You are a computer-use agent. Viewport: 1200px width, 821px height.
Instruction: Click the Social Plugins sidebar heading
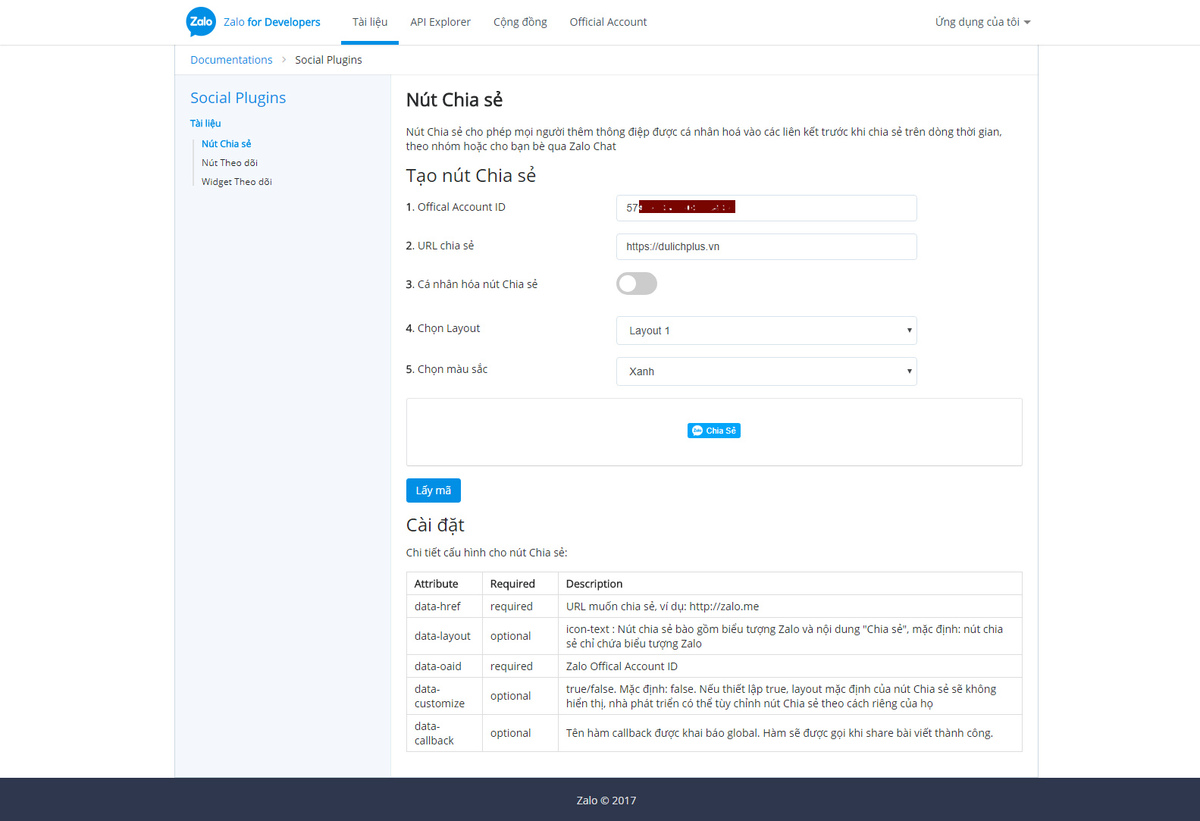click(x=238, y=98)
